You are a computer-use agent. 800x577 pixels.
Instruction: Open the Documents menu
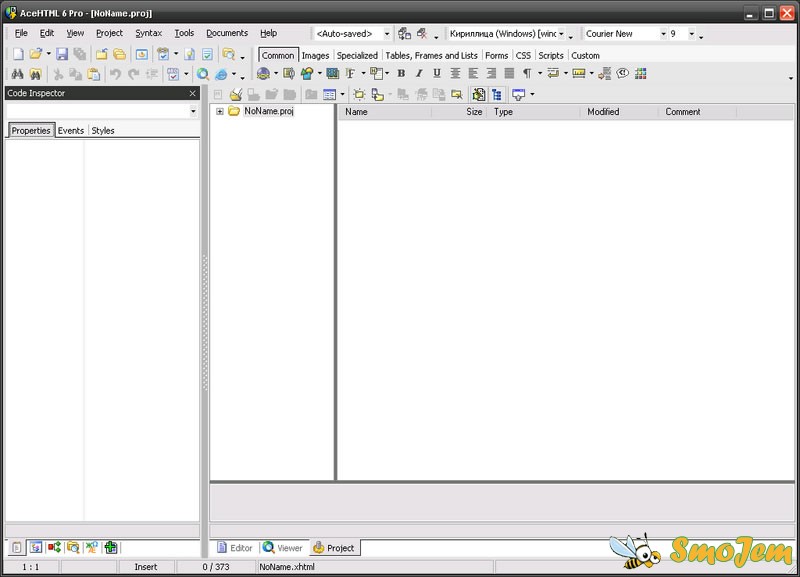227,33
